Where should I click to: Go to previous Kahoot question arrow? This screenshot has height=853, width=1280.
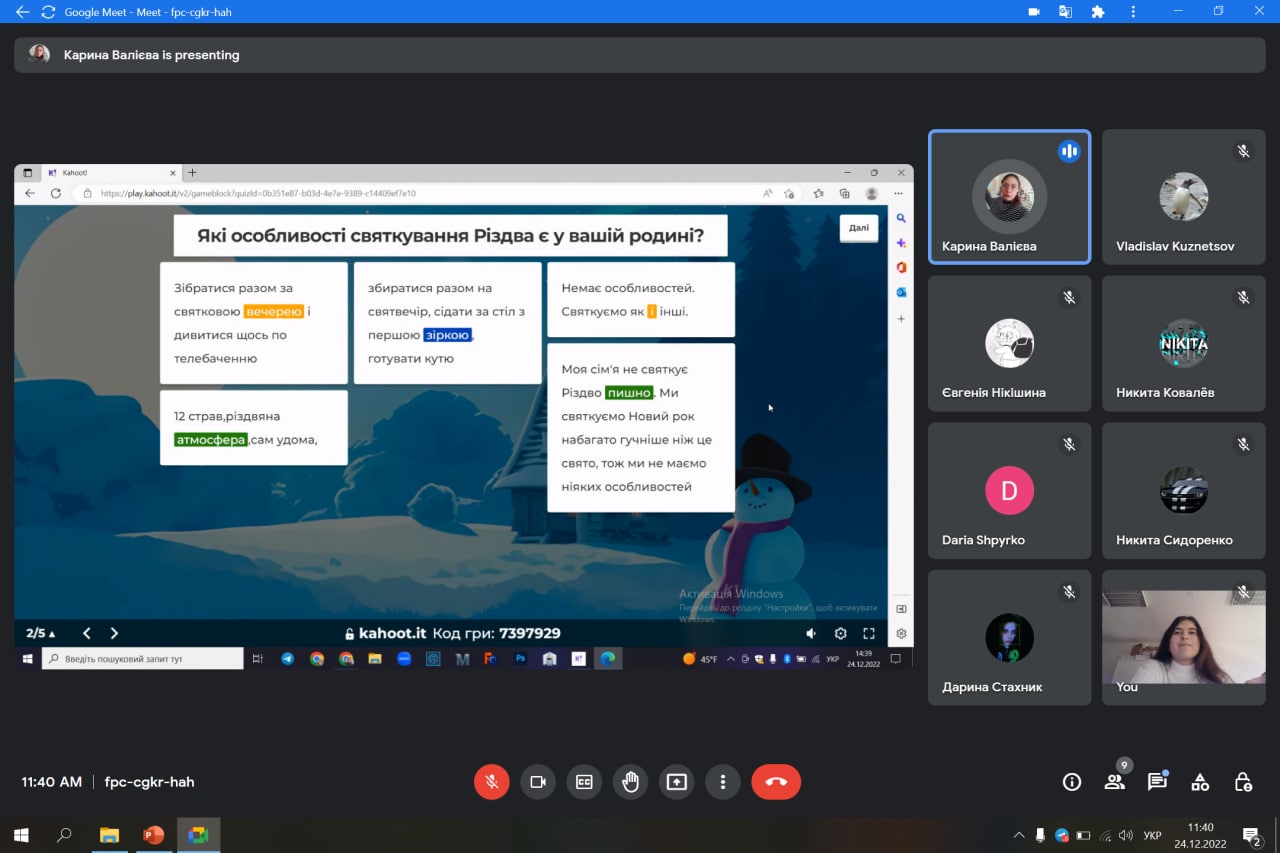point(87,633)
